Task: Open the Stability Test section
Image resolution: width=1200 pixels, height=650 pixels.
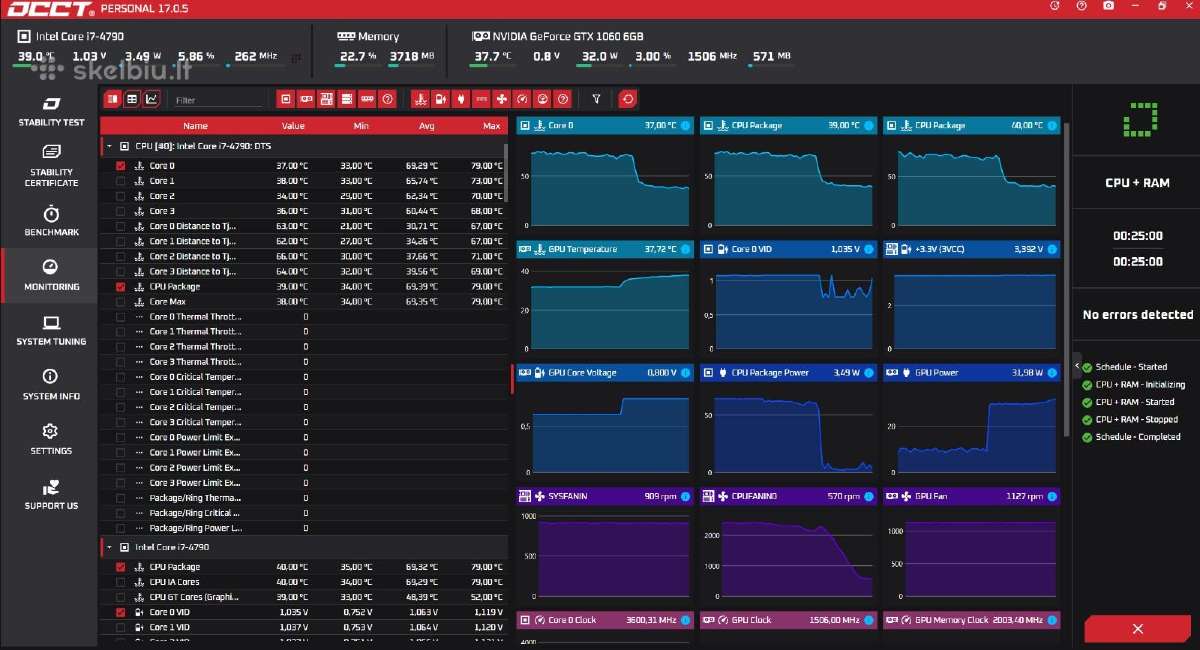Action: pyautogui.click(x=51, y=111)
